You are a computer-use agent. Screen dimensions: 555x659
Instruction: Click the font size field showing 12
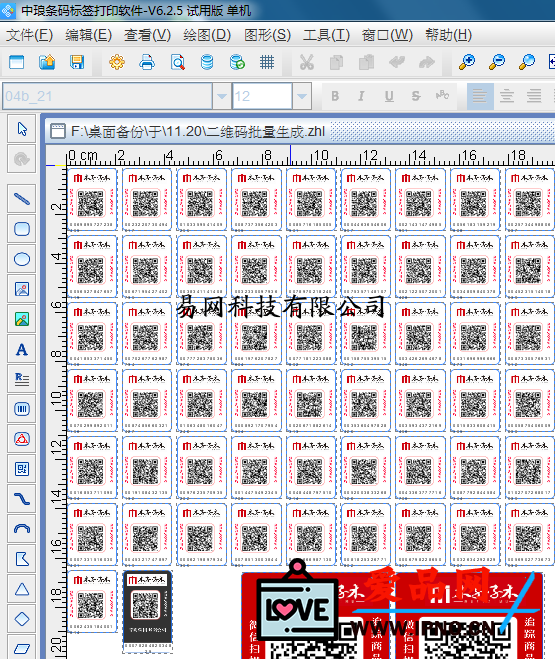tap(263, 96)
